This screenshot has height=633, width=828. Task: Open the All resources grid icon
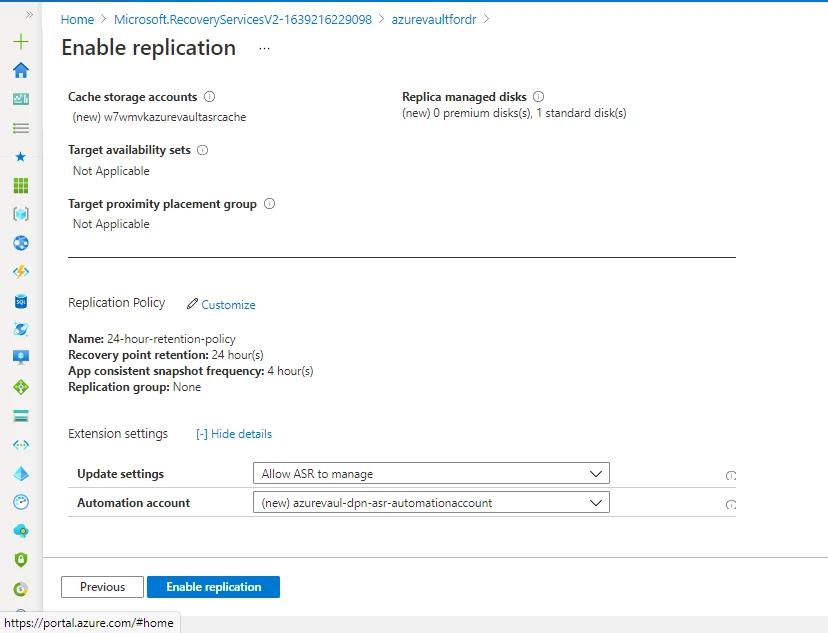(x=19, y=185)
